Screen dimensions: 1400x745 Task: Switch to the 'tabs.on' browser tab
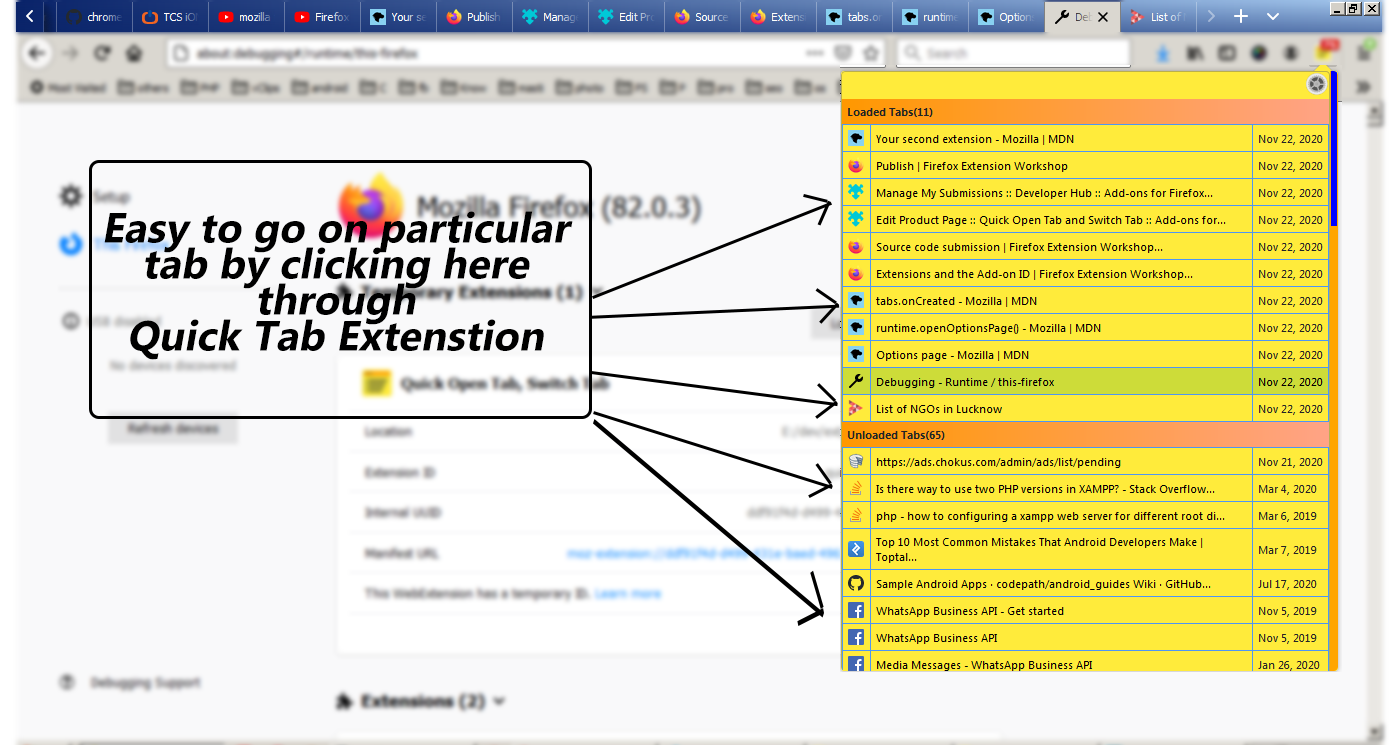tap(854, 17)
